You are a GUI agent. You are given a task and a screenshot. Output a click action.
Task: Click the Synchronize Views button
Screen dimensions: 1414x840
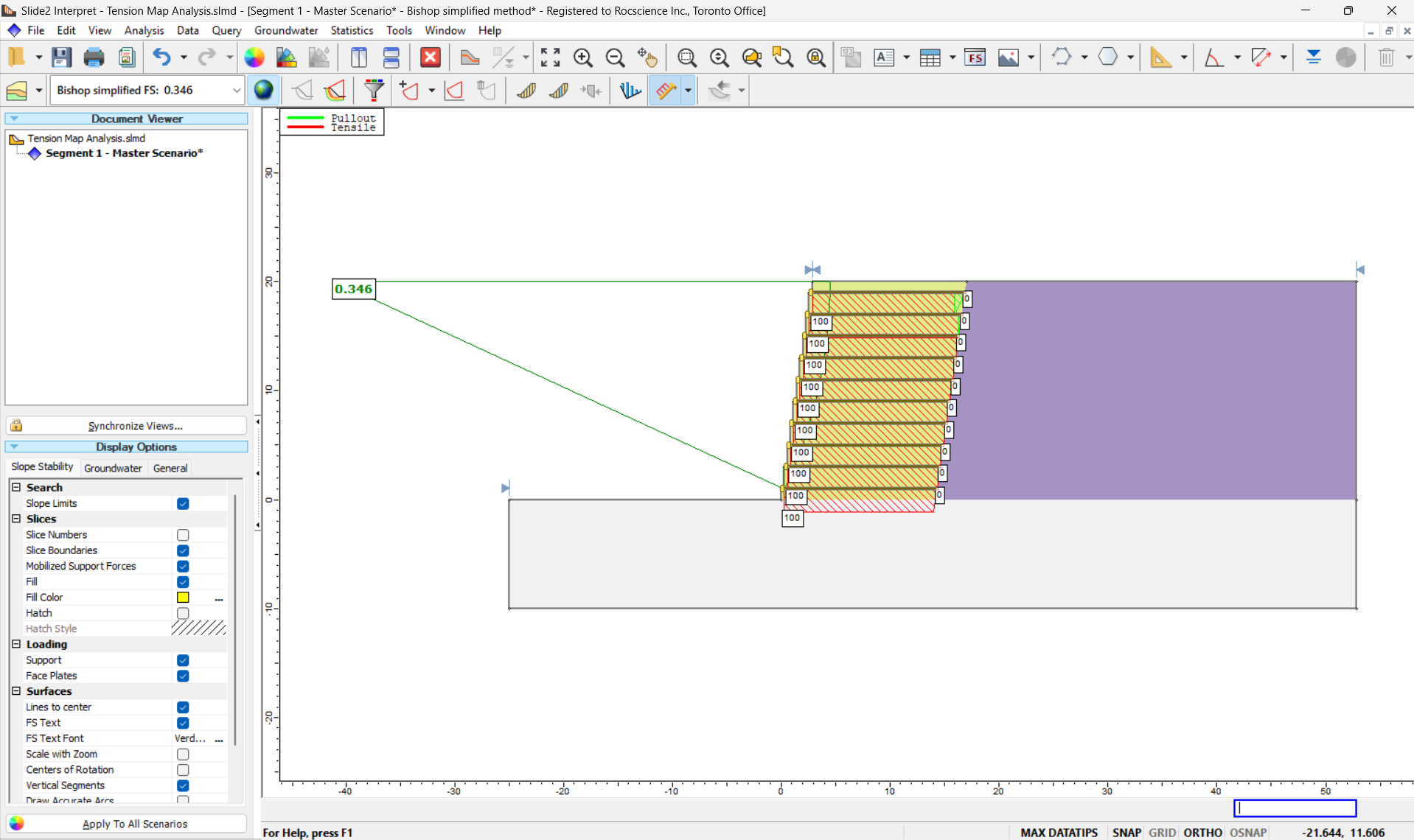click(x=127, y=426)
